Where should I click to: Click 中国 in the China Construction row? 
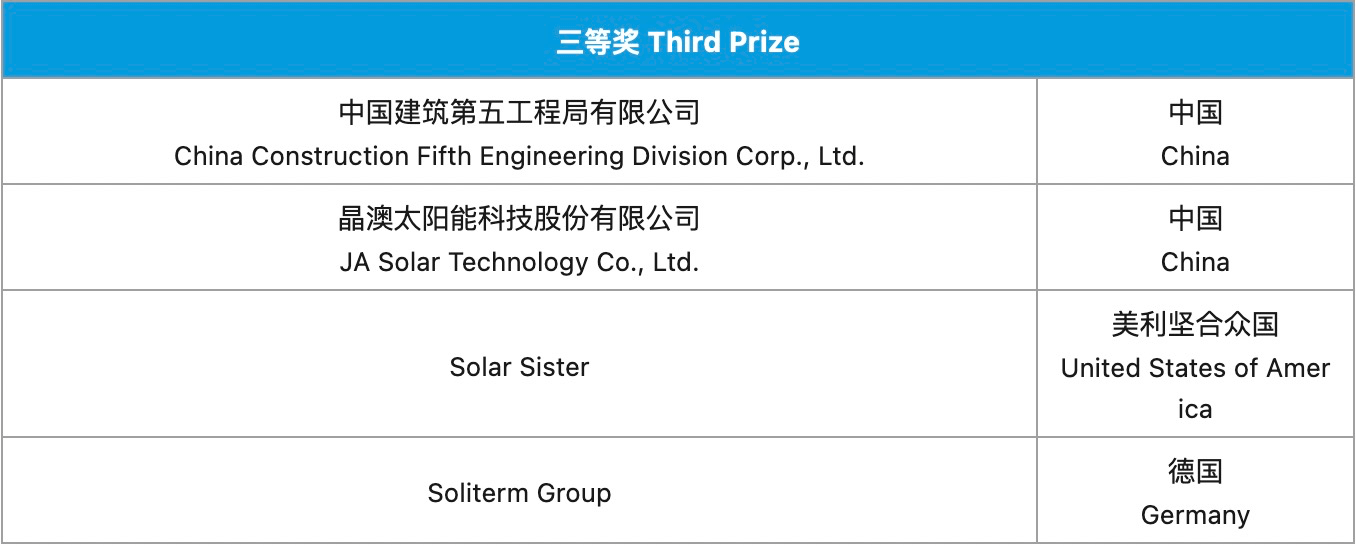tap(1195, 111)
